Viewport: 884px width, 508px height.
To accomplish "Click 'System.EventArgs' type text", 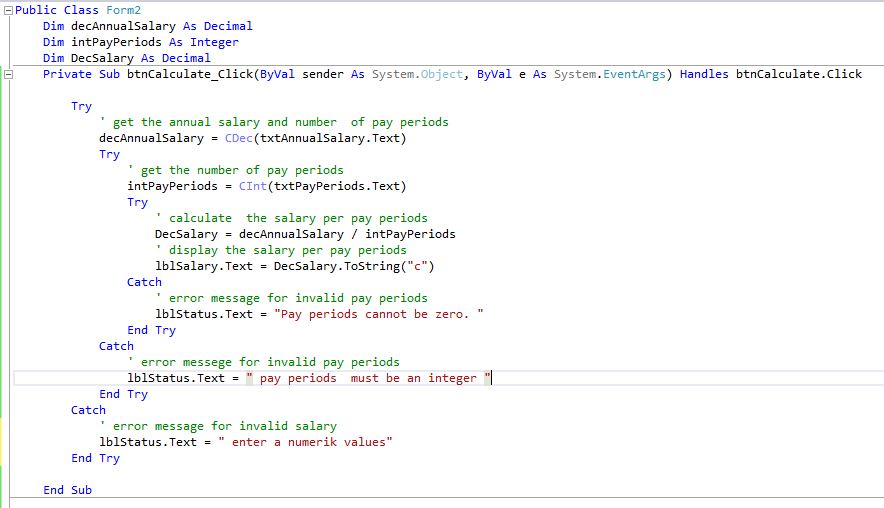I will coord(609,74).
